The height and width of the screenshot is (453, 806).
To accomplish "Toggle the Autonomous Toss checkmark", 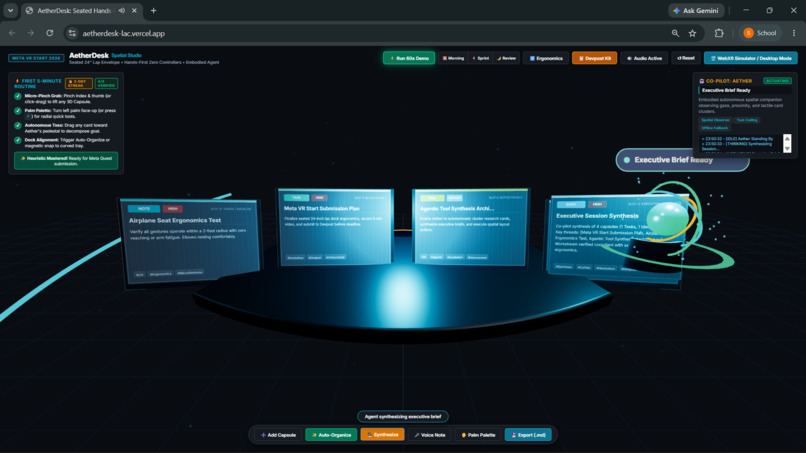I will (17, 125).
